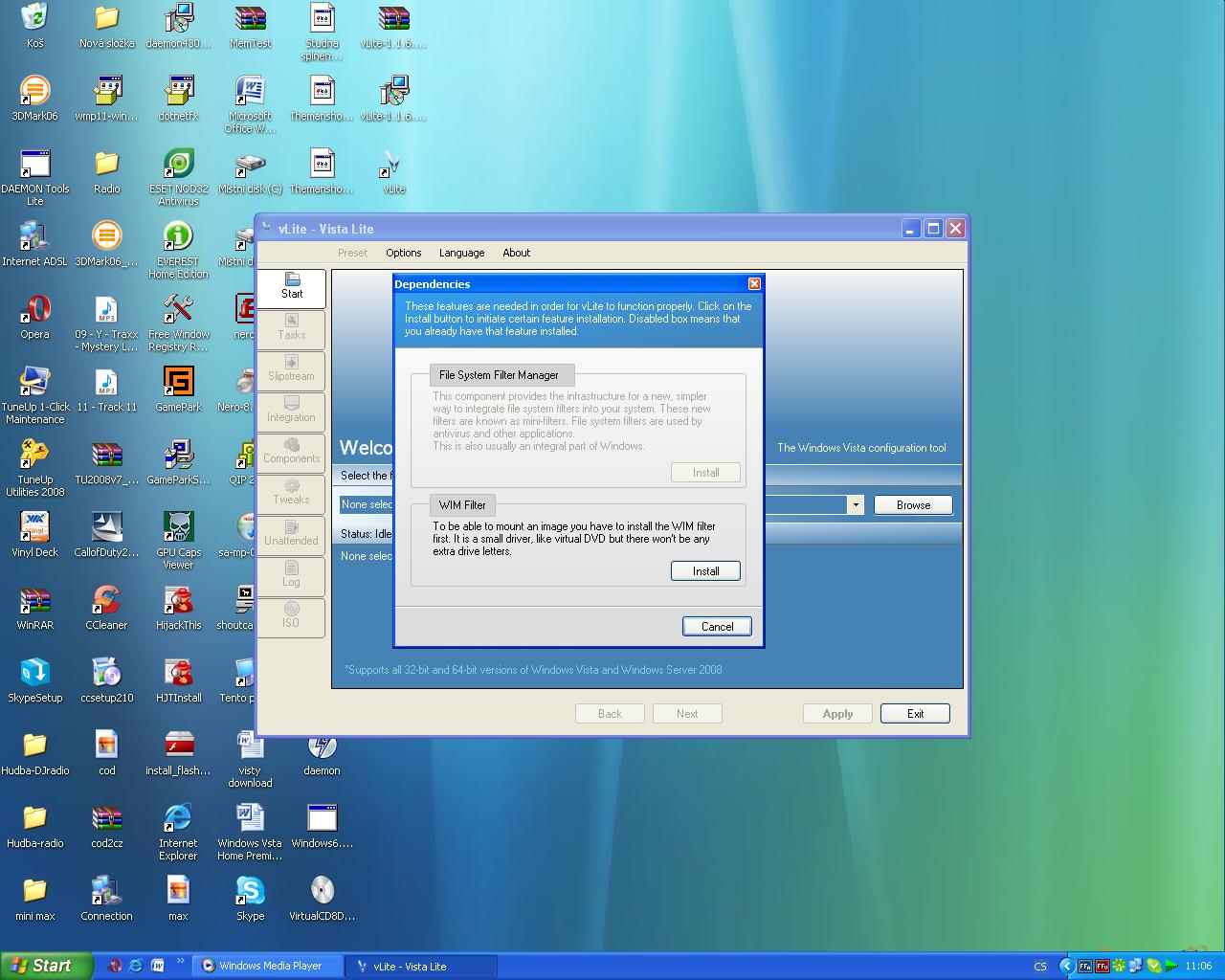Screen dimensions: 1225x980
Task: Select the Nová složka folder icon
Action: coord(107,26)
